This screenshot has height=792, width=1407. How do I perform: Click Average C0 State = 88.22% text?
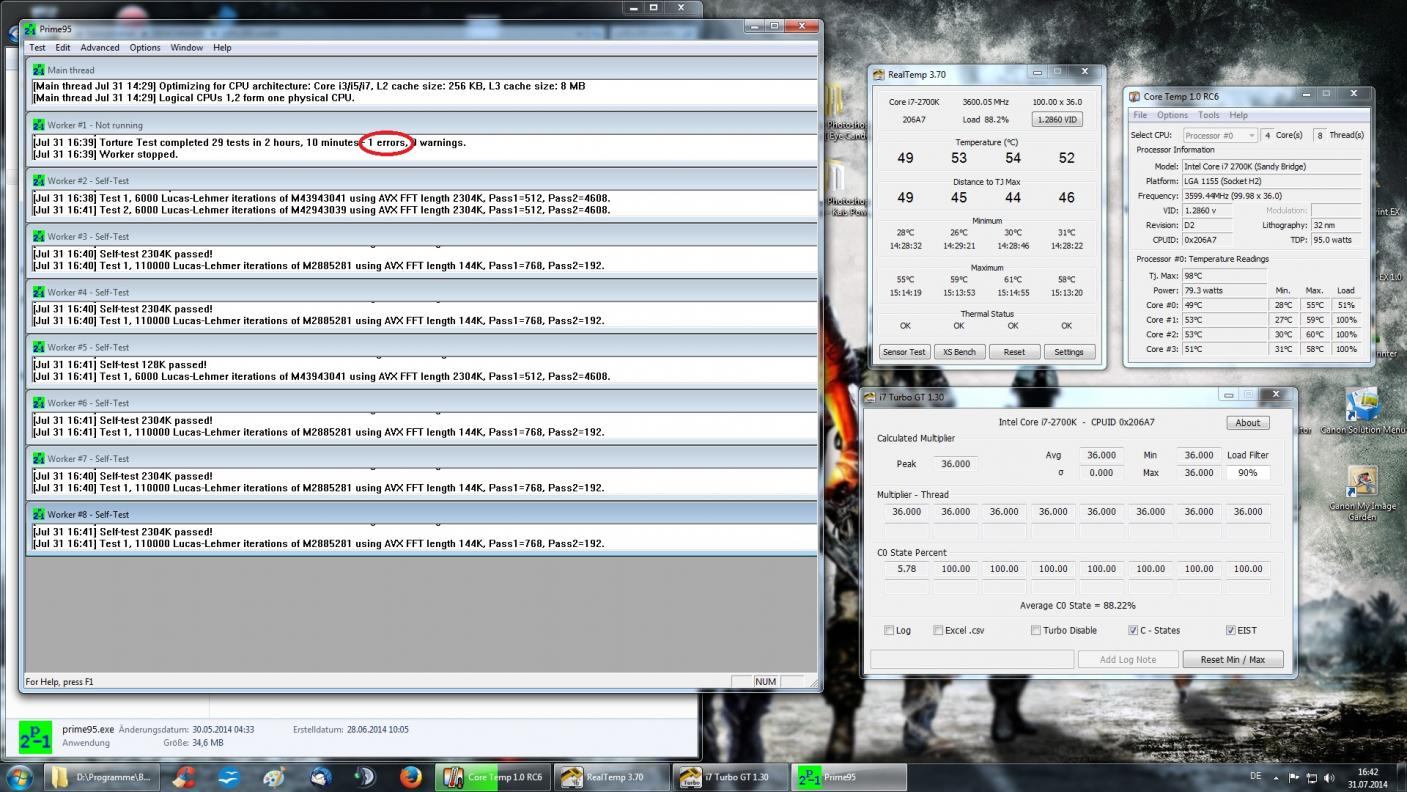click(x=1077, y=605)
